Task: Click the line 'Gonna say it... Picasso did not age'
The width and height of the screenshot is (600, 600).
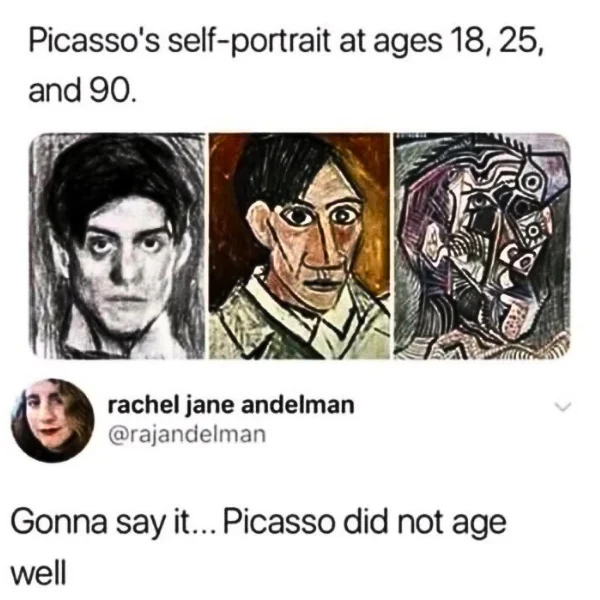Action: click(259, 523)
